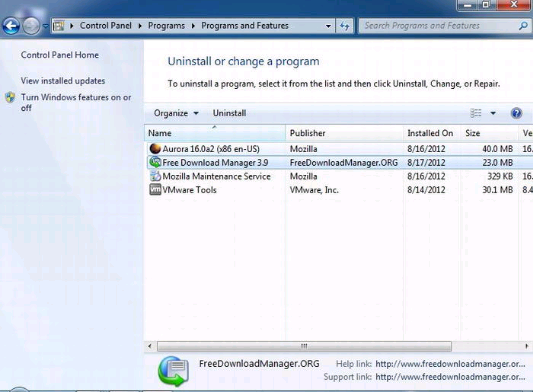Click the blue Help icon

pos(516,113)
